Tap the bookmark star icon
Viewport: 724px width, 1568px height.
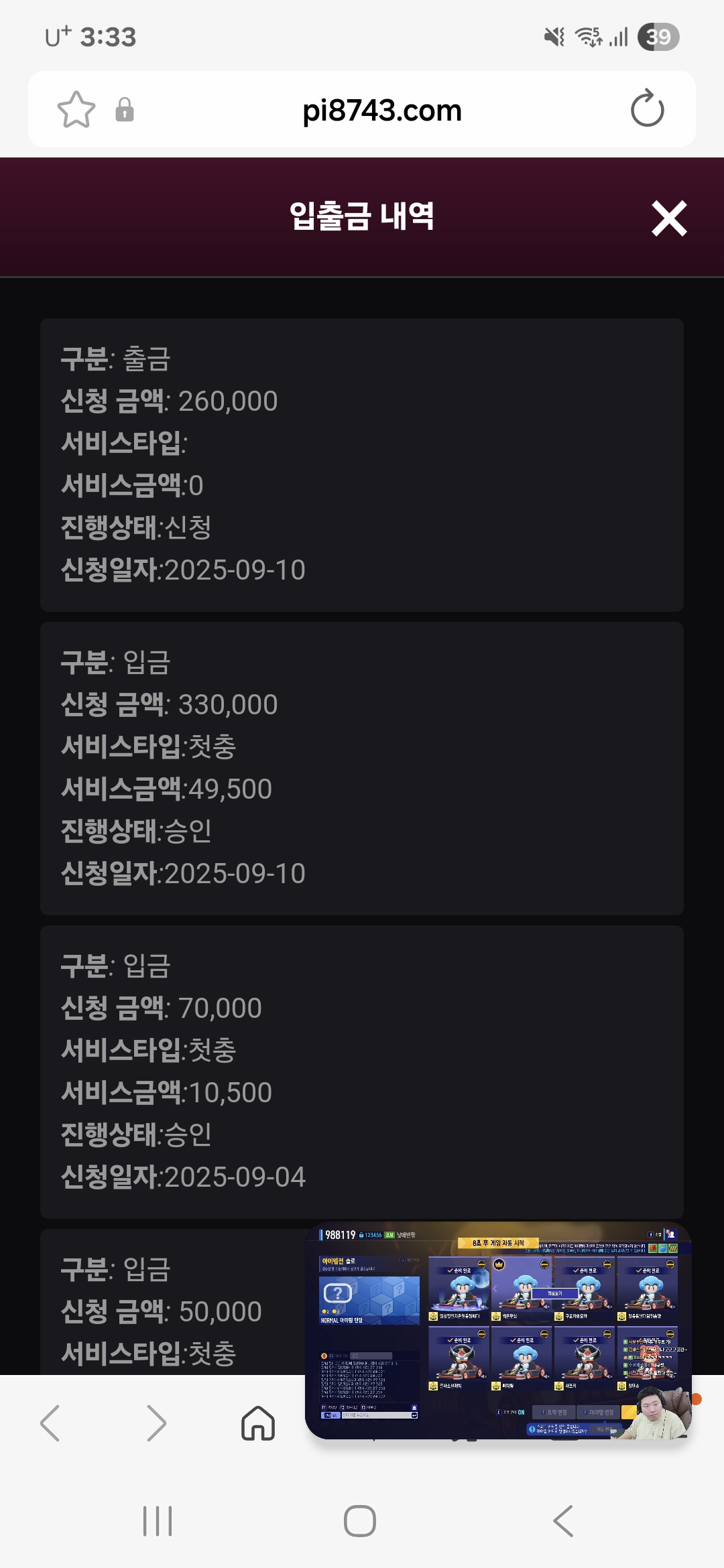click(76, 110)
